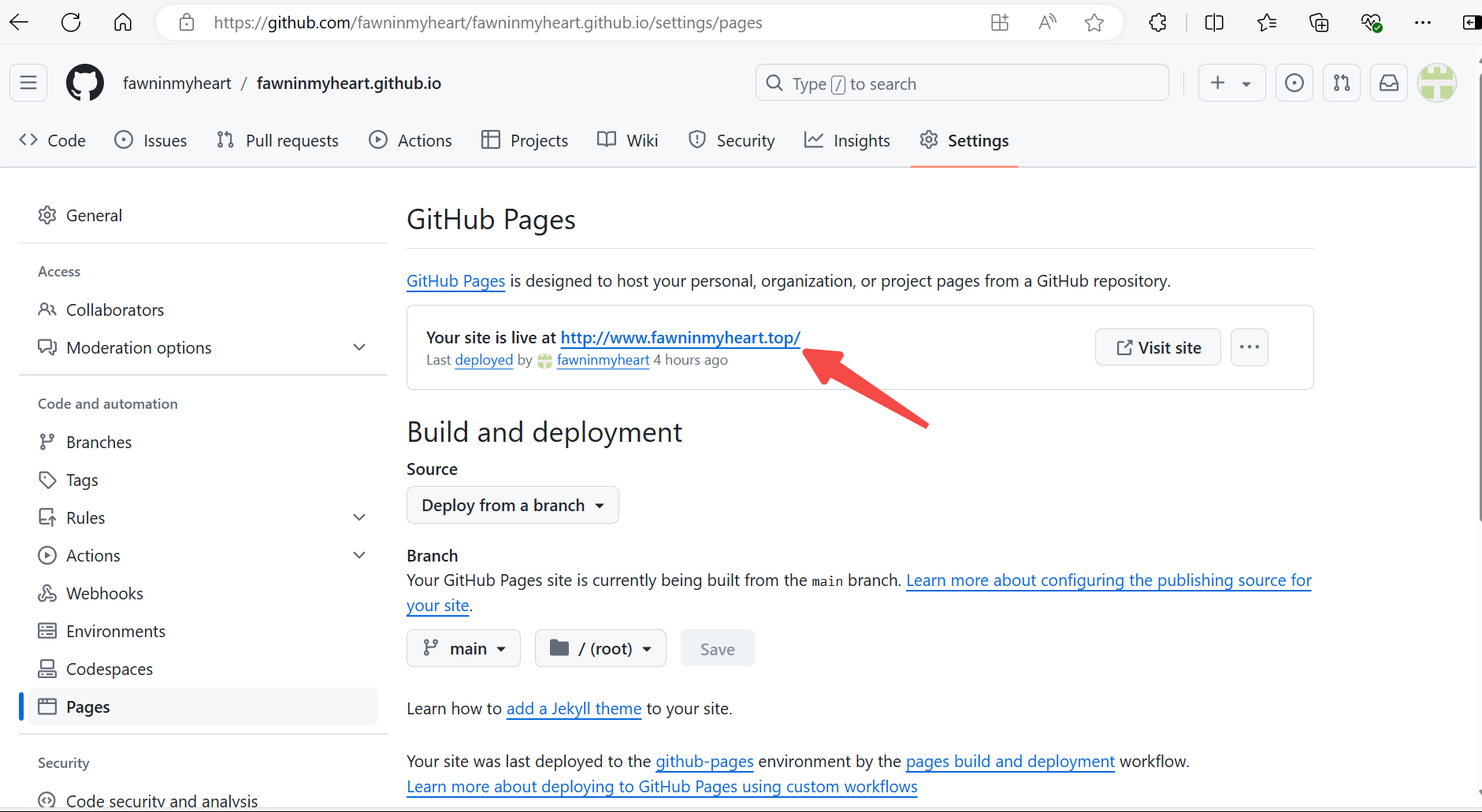This screenshot has width=1482, height=812.
Task: Switch to the Issues tab
Action: pyautogui.click(x=150, y=140)
